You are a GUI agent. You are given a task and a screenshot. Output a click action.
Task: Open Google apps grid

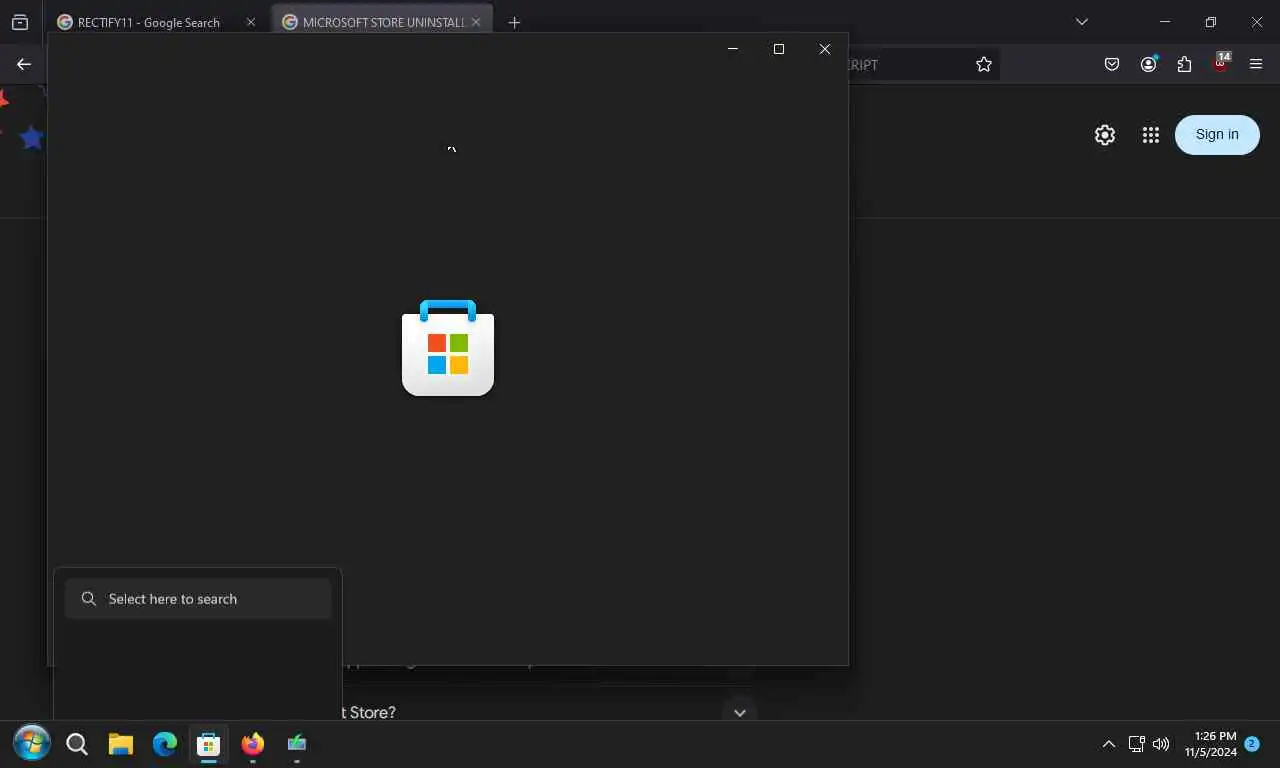pos(1151,135)
